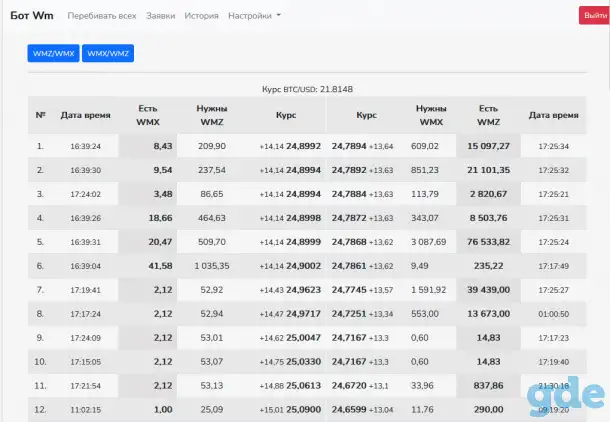Click the red Выйти logout button

[595, 16]
